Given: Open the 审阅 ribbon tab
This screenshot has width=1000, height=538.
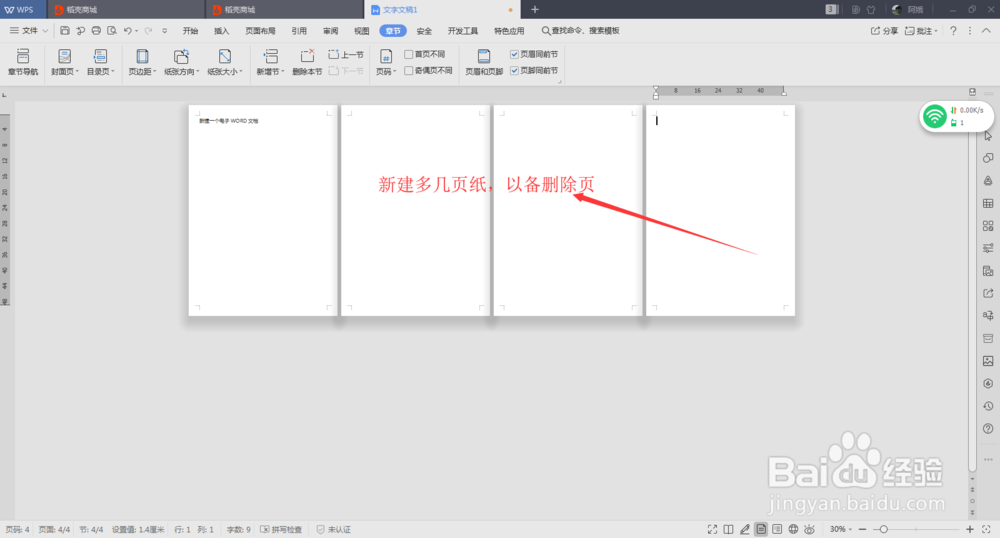Looking at the screenshot, I should 330,31.
